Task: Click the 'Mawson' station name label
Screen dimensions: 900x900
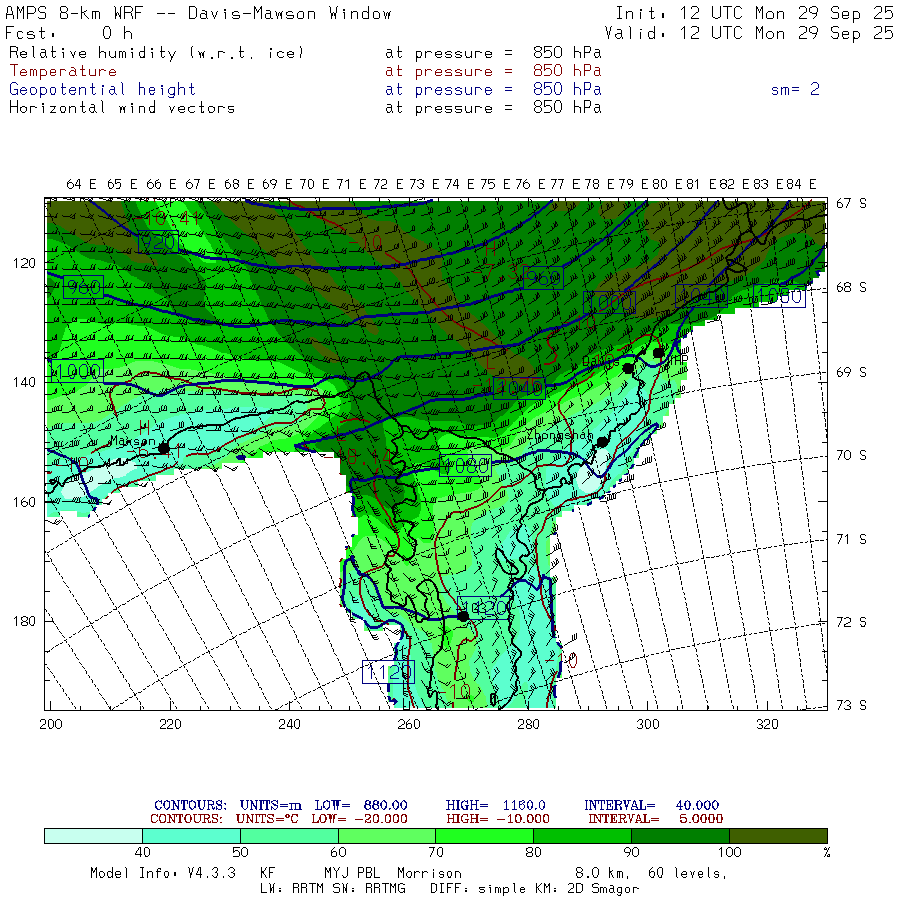Action: (133, 441)
